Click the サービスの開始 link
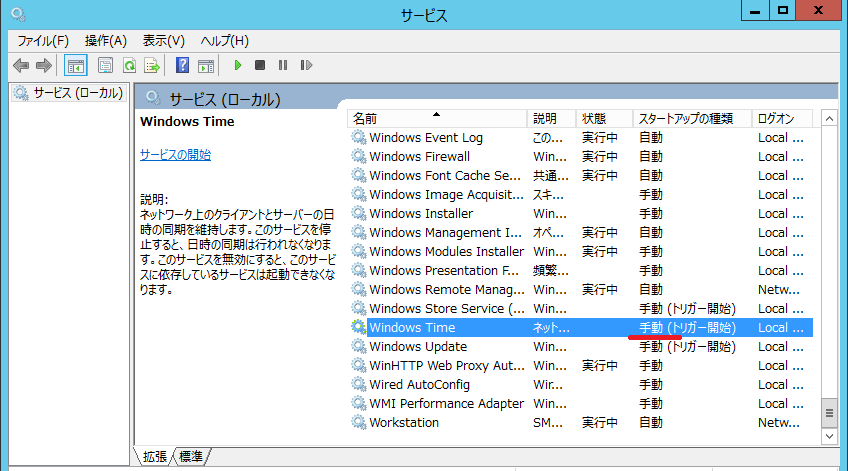Image resolution: width=848 pixels, height=471 pixels. 175,155
